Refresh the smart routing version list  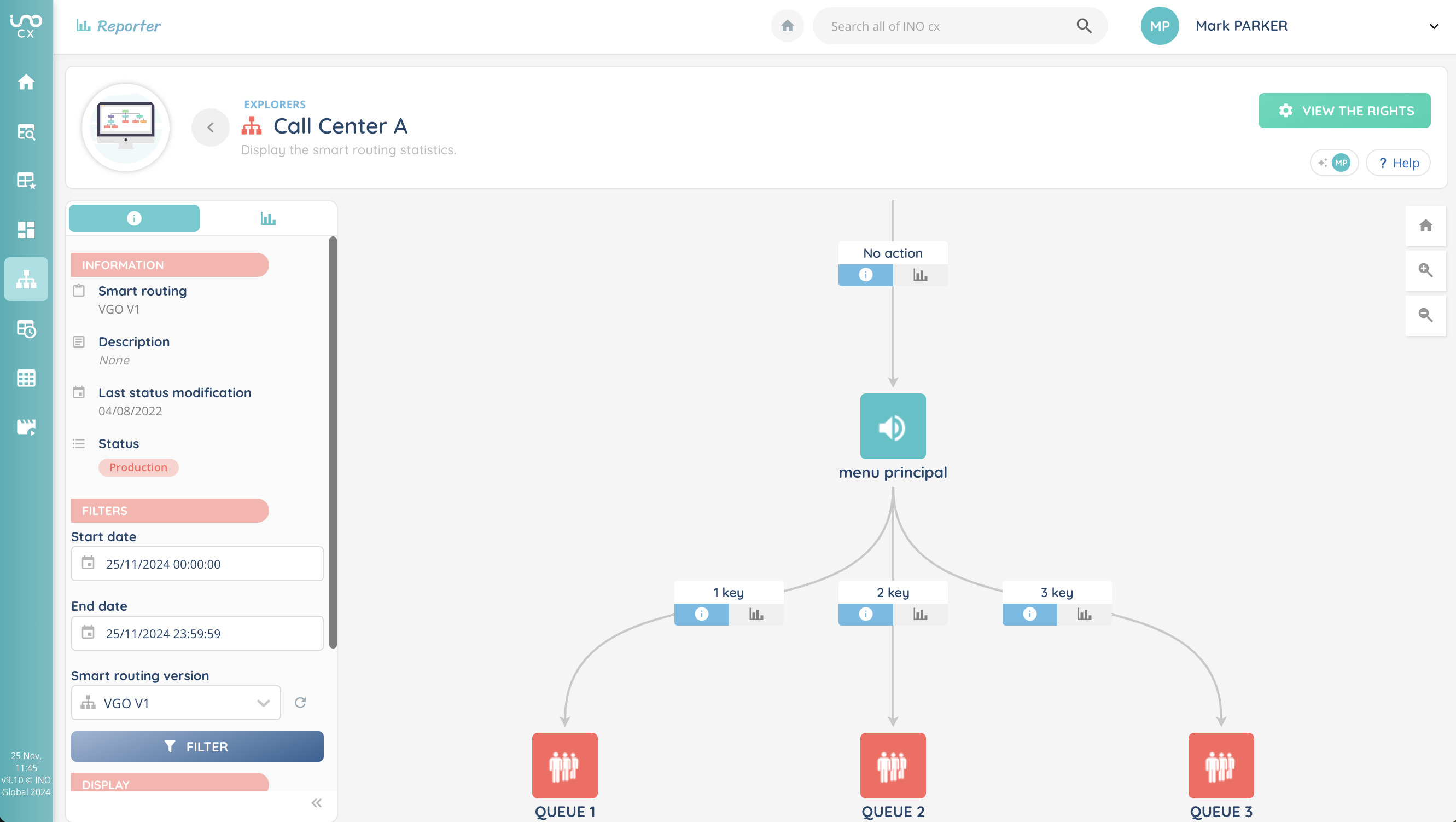(300, 702)
